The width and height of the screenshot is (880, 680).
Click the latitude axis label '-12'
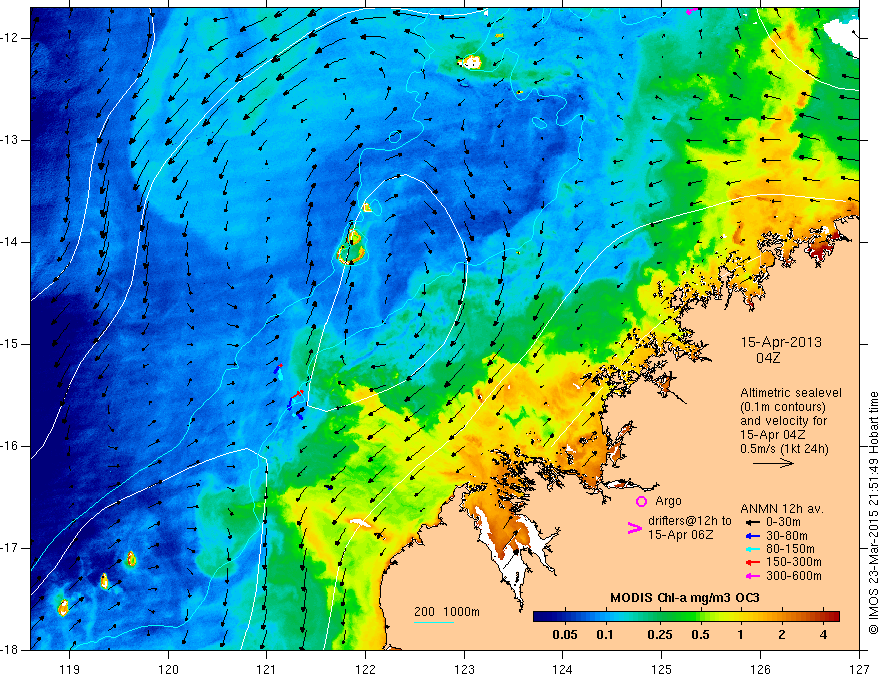coord(10,38)
